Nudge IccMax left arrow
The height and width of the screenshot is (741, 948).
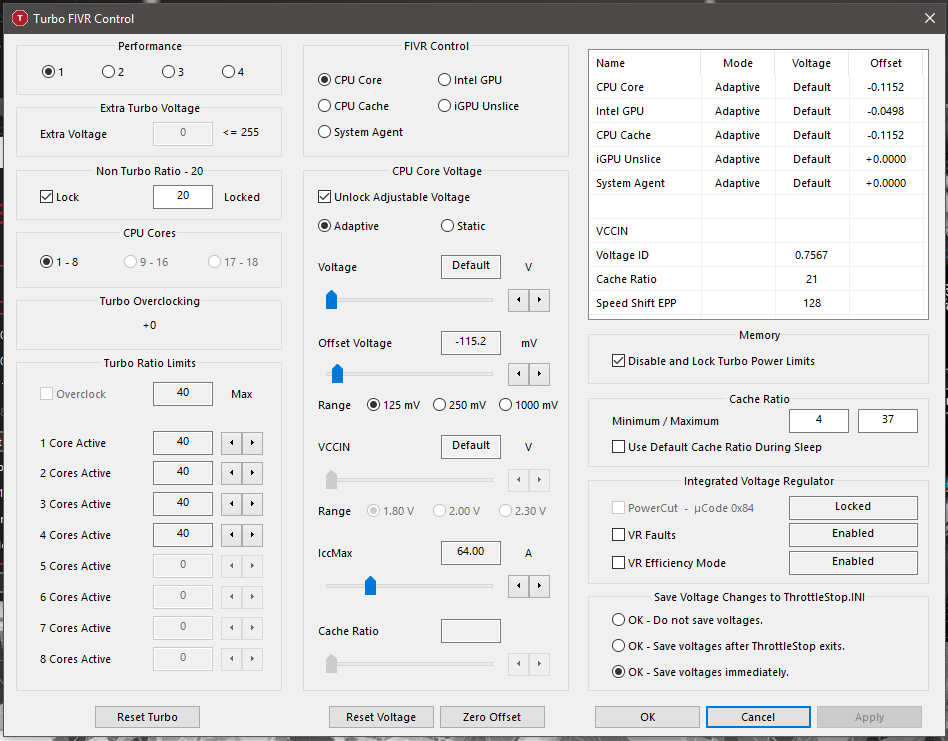519,586
